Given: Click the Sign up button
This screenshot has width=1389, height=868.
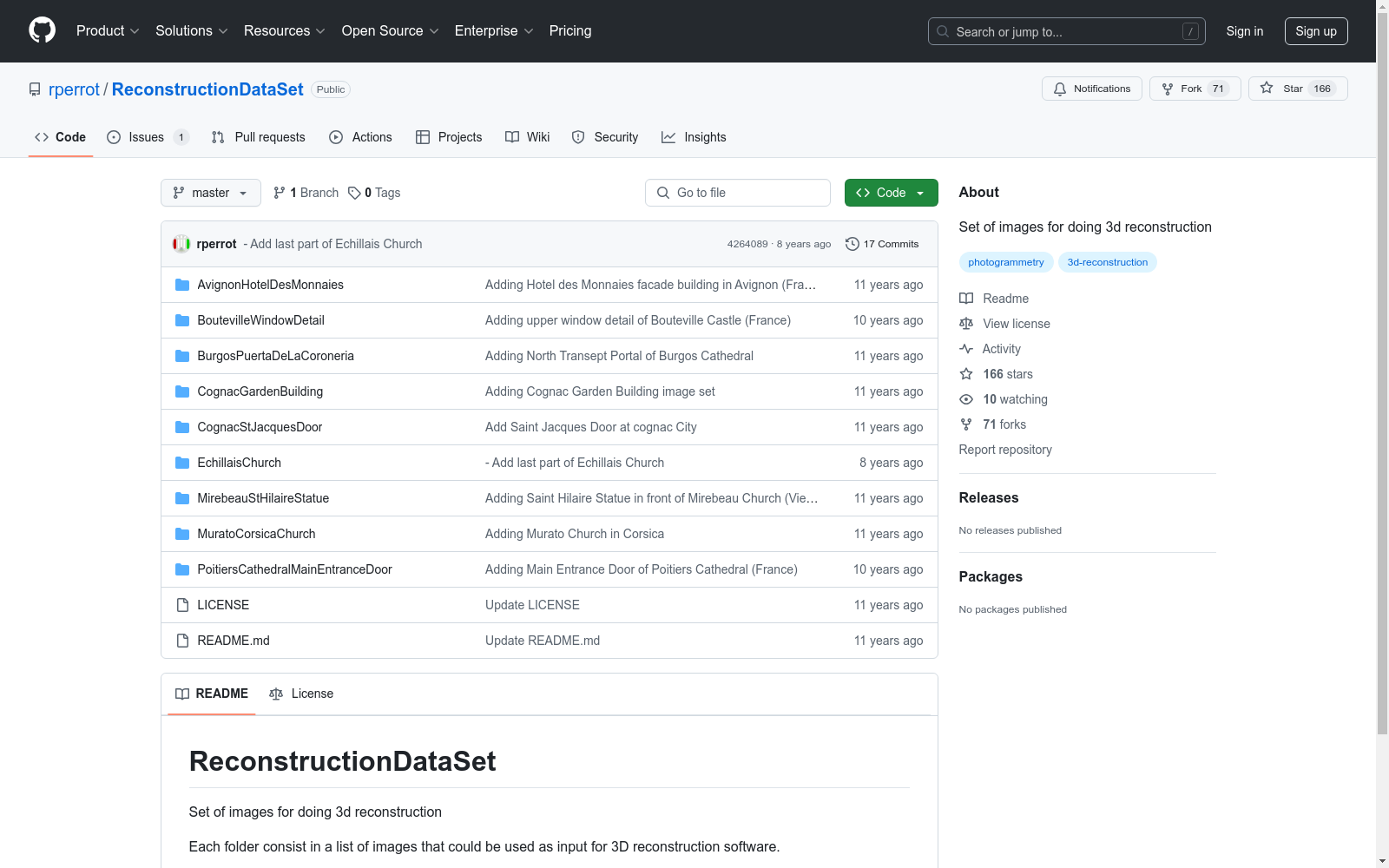Looking at the screenshot, I should click(1316, 31).
